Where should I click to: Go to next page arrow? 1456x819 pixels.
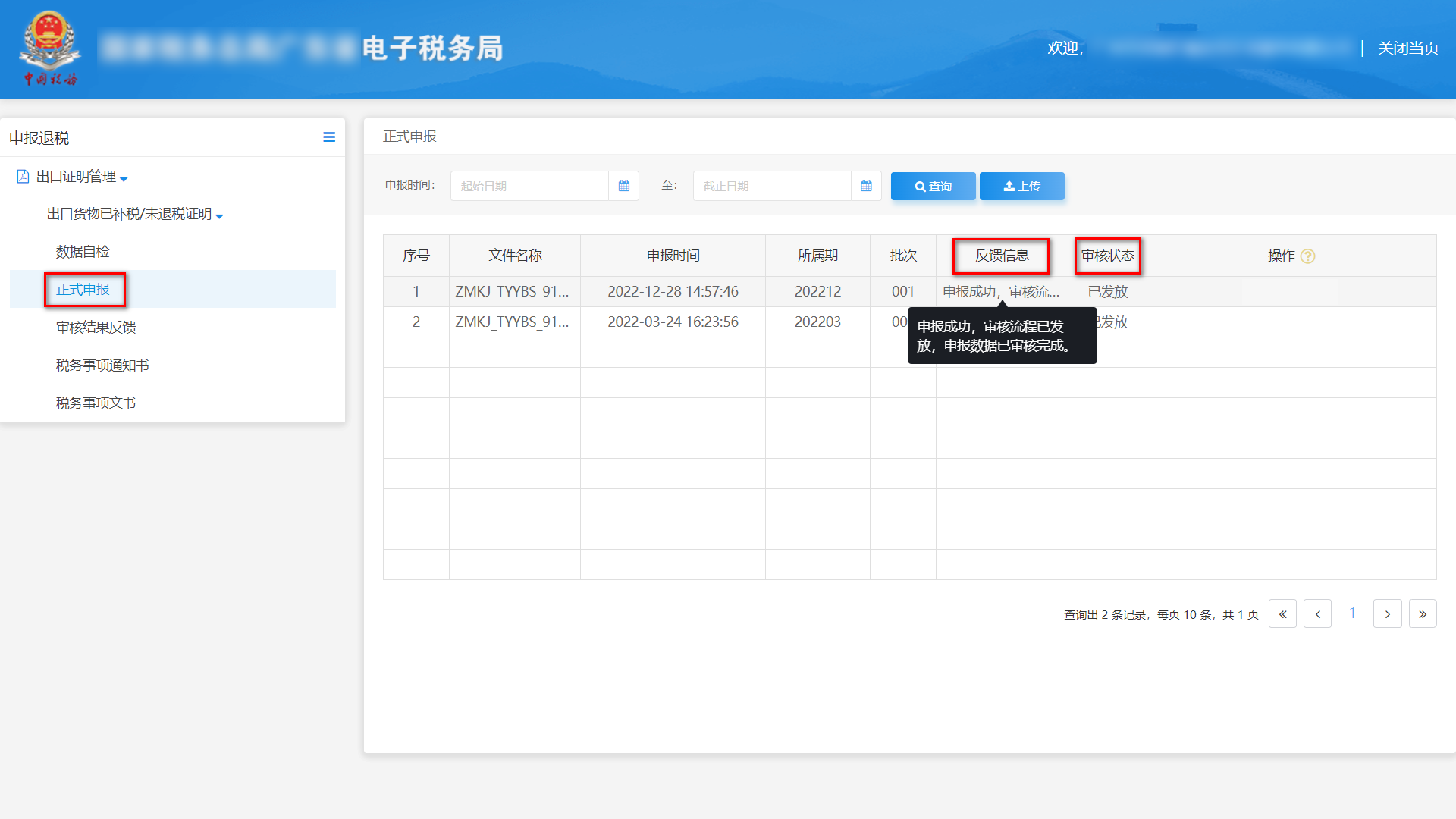click(x=1387, y=613)
